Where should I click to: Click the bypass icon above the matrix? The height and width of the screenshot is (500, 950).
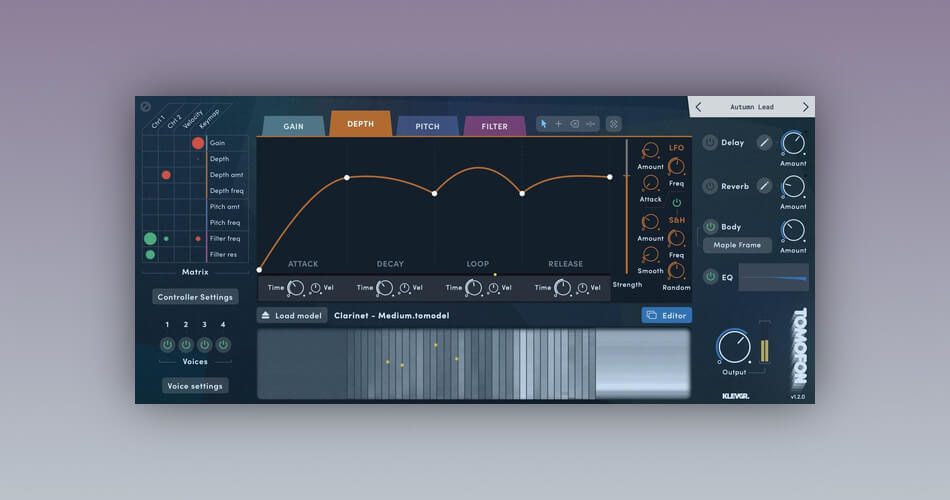coord(146,106)
